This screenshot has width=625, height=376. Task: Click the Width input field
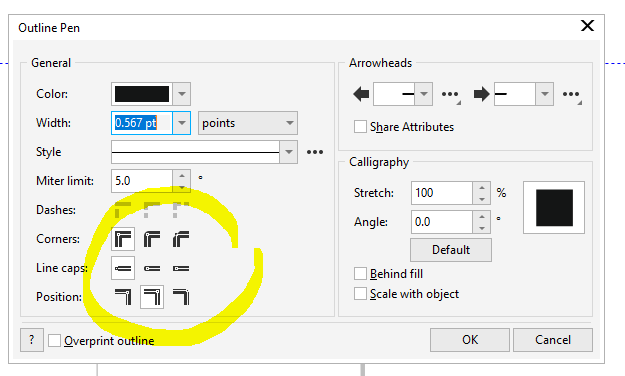[x=142, y=123]
